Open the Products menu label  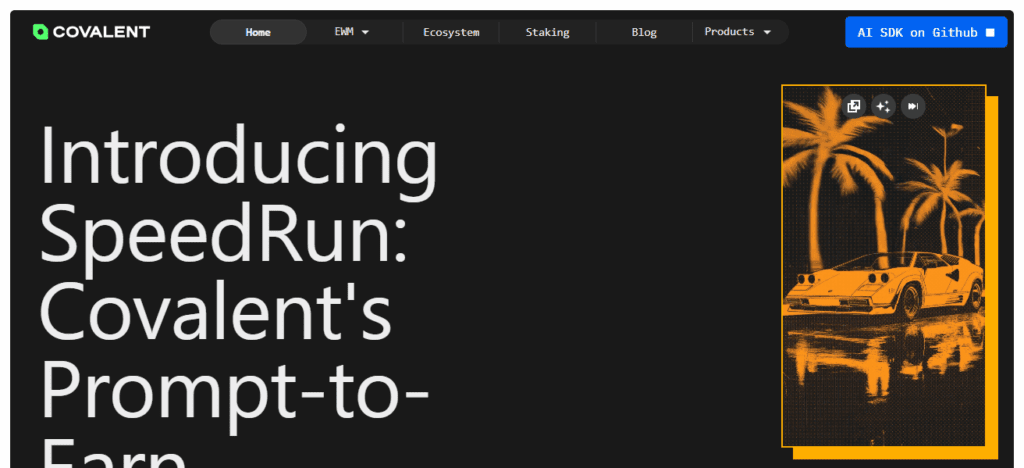729,32
